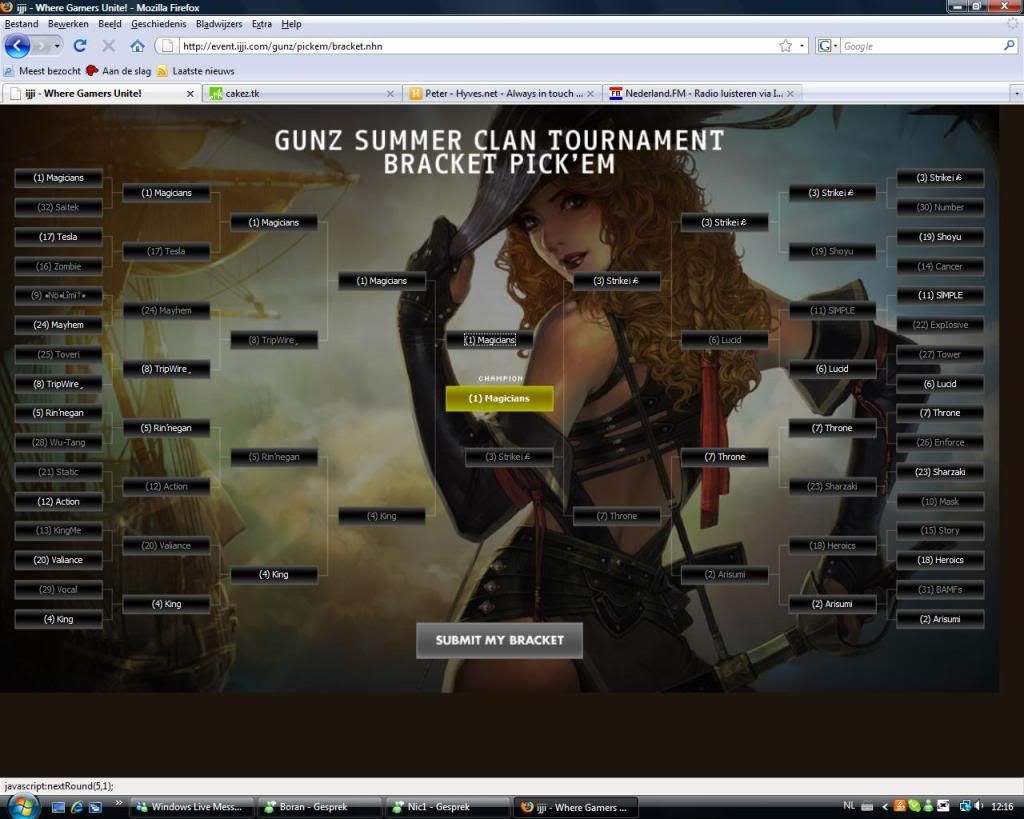Expand the list-all-tabs dropdown arrow
Image resolution: width=1024 pixels, height=819 pixels.
coord(1017,94)
